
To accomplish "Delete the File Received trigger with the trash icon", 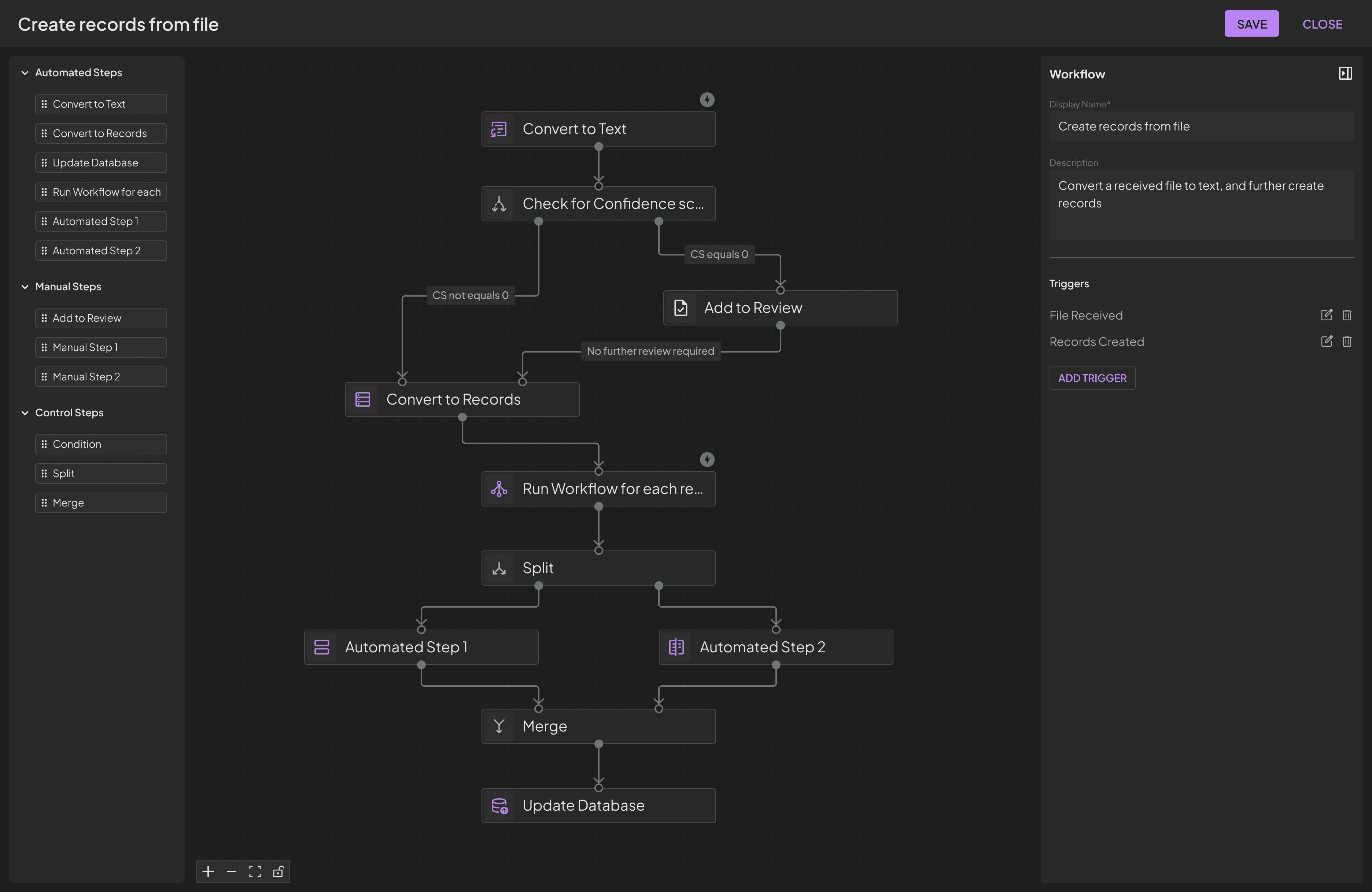I will pyautogui.click(x=1347, y=315).
